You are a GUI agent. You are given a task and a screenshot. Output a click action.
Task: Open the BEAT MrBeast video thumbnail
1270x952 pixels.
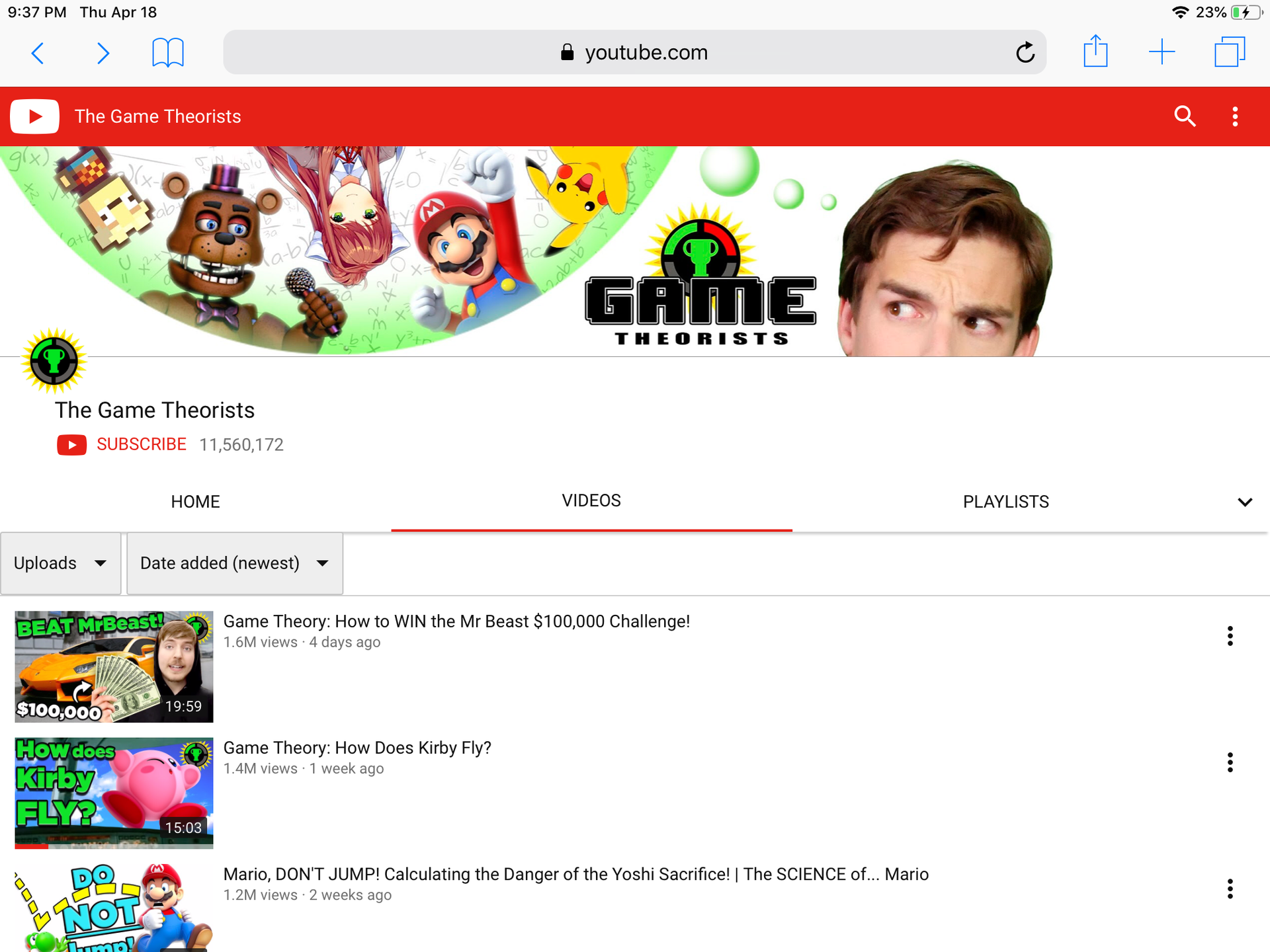coord(114,666)
